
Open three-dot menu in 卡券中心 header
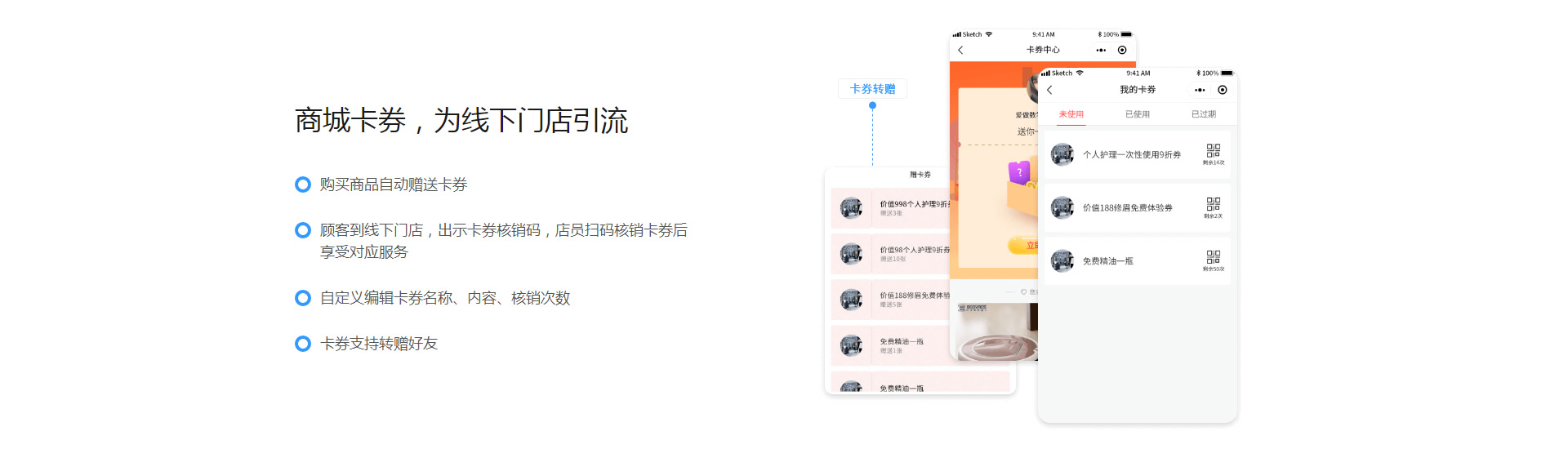1101,50
